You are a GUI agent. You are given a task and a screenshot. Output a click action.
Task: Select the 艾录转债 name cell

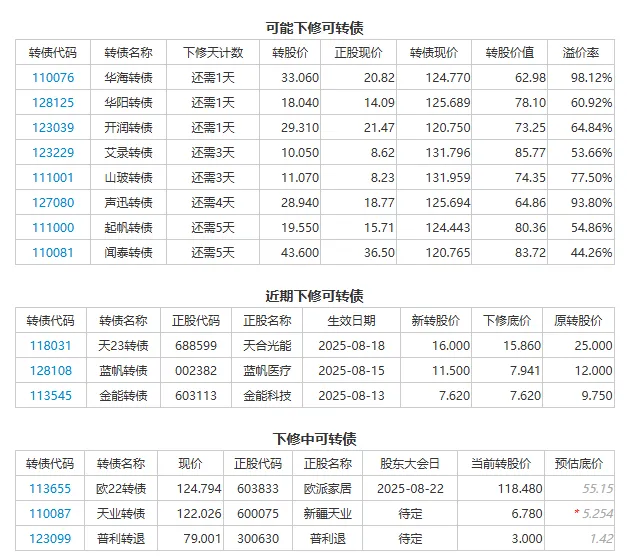[128, 153]
